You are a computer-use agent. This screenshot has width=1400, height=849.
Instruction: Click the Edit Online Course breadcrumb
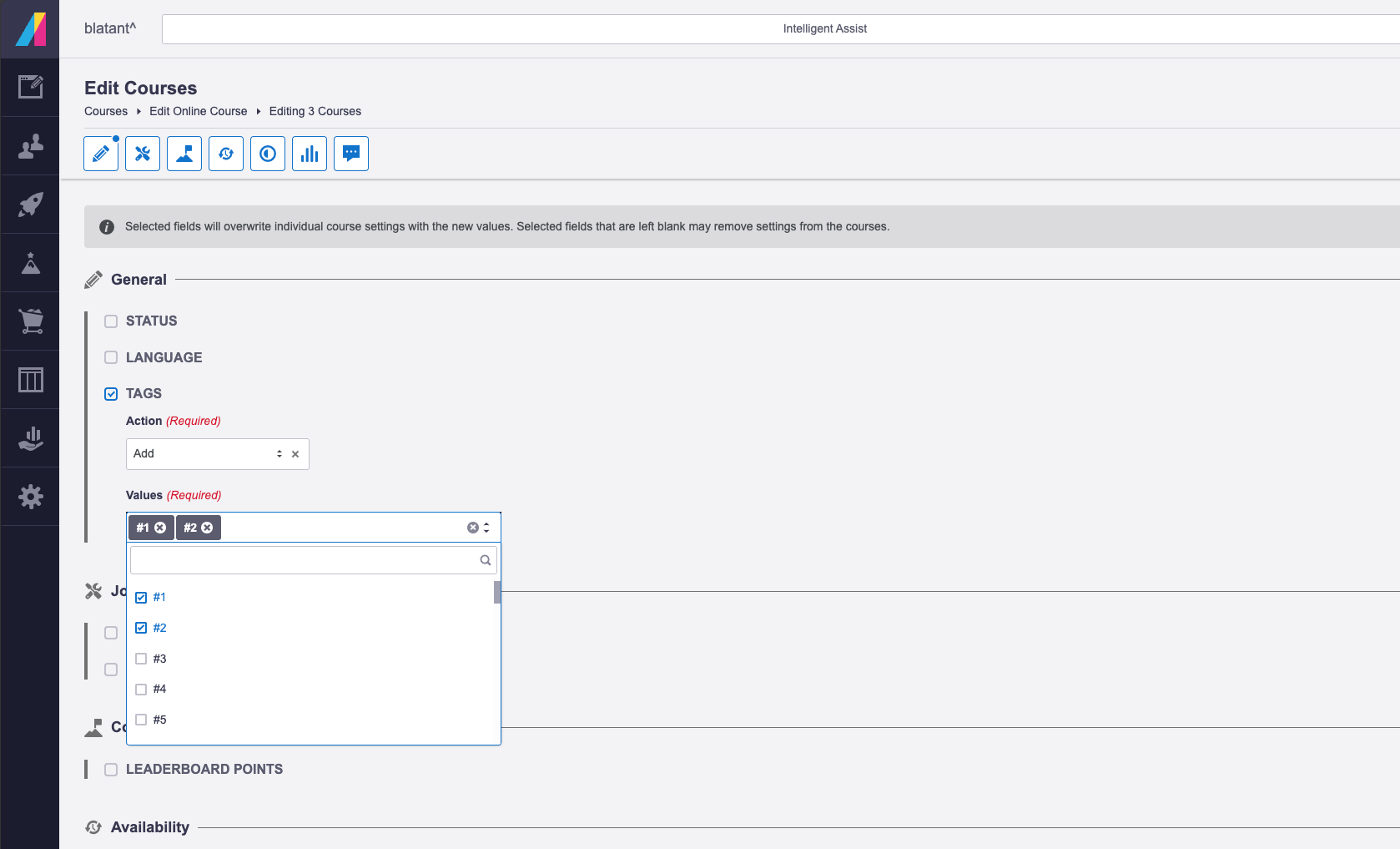click(198, 111)
